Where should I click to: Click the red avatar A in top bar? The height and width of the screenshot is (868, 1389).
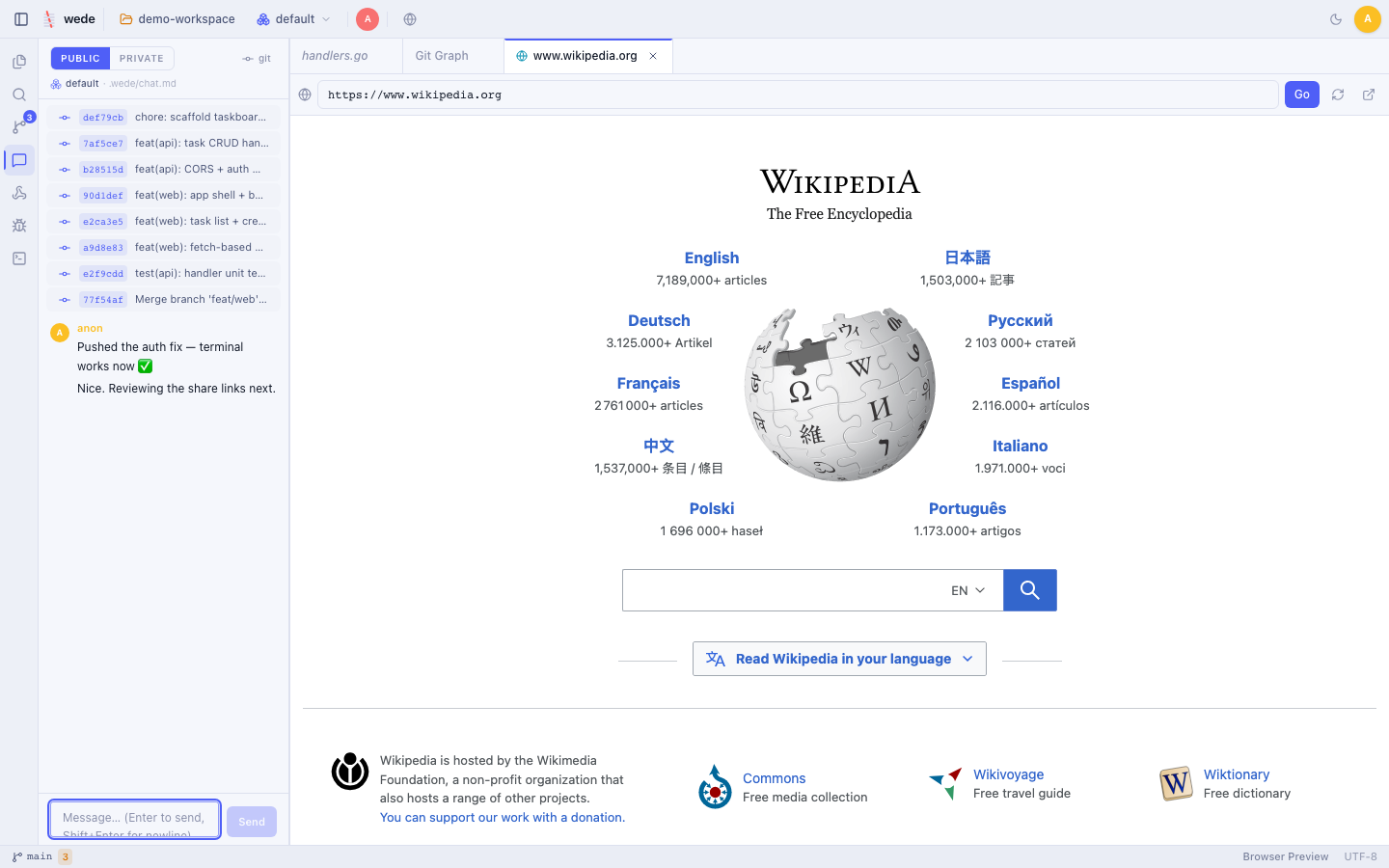[x=368, y=19]
